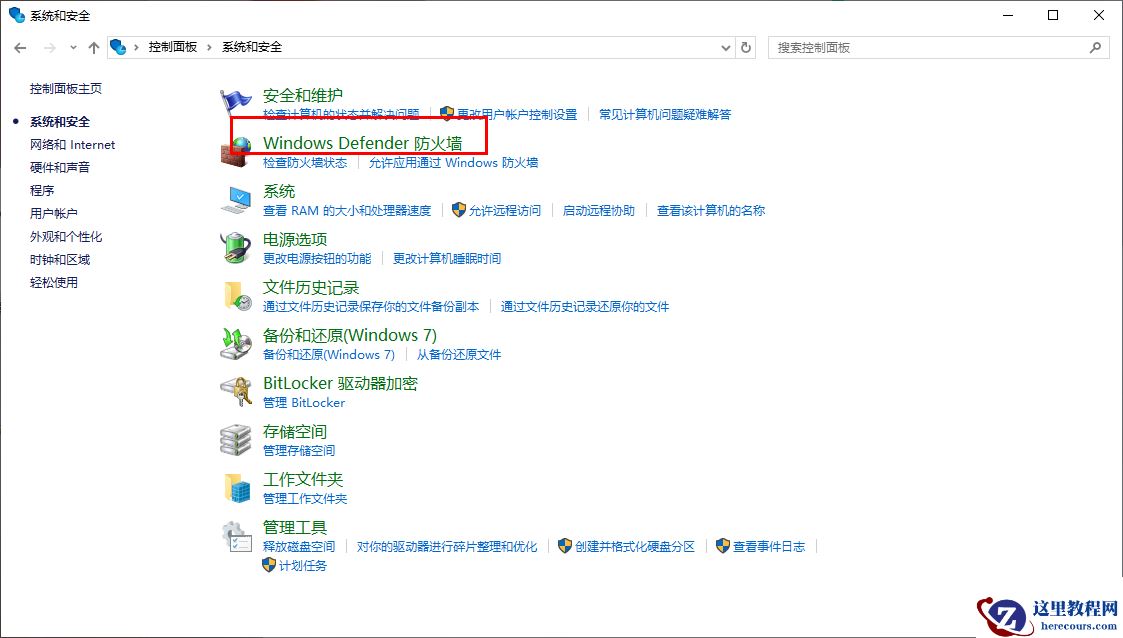Click the 安全和维护 flag icon
Viewport: 1123px width, 638px height.
coord(237,98)
